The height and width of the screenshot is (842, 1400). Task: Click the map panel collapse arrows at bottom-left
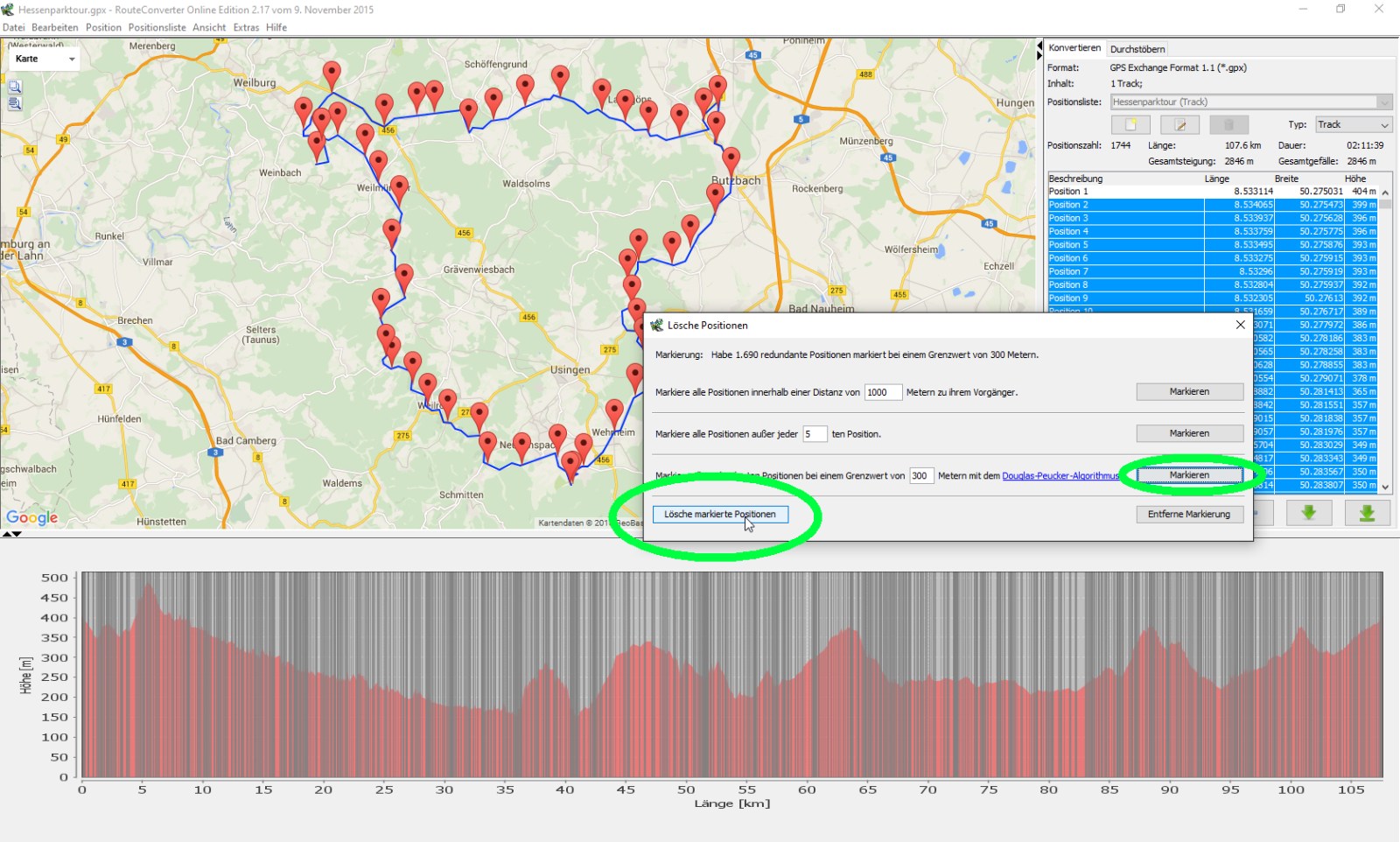pos(12,533)
